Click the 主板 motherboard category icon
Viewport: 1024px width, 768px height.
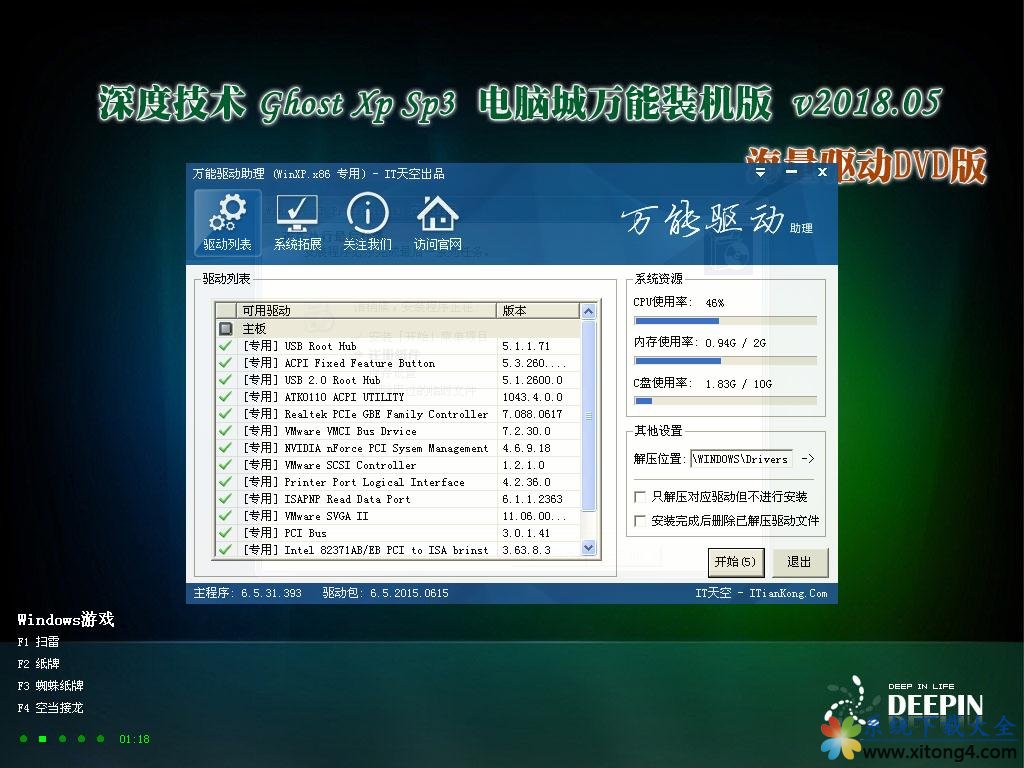tap(226, 328)
